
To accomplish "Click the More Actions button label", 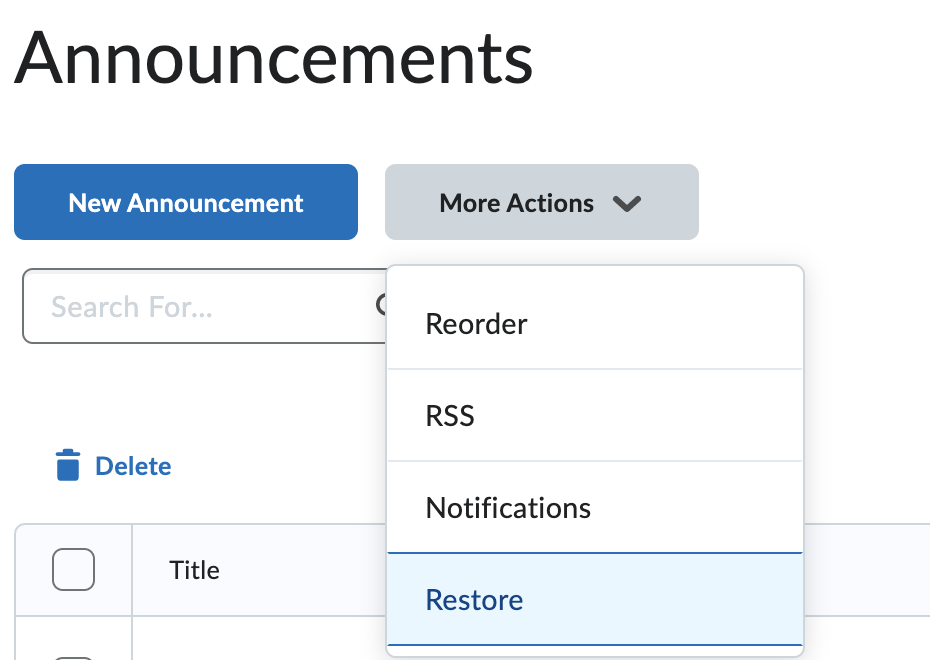I will [515, 203].
